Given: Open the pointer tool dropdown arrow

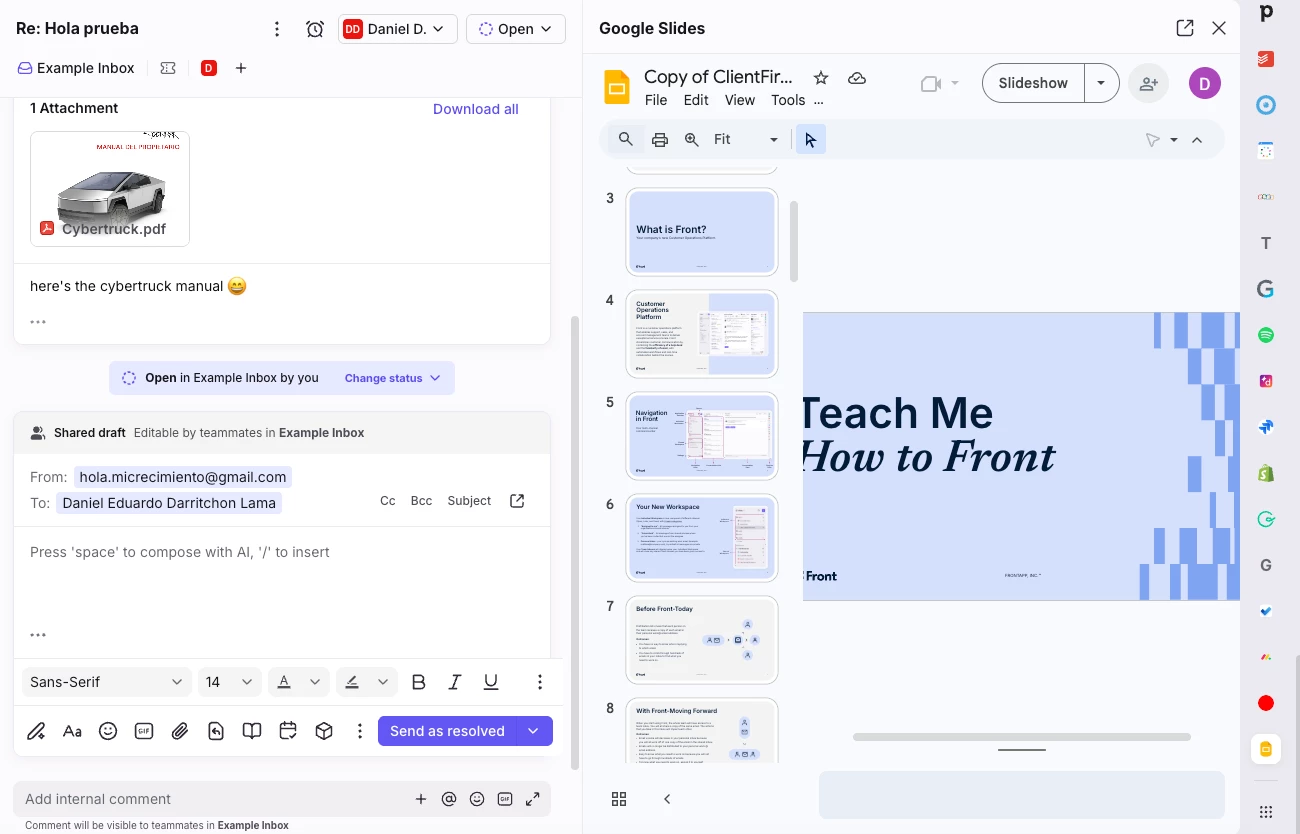Looking at the screenshot, I should (x=1174, y=140).
